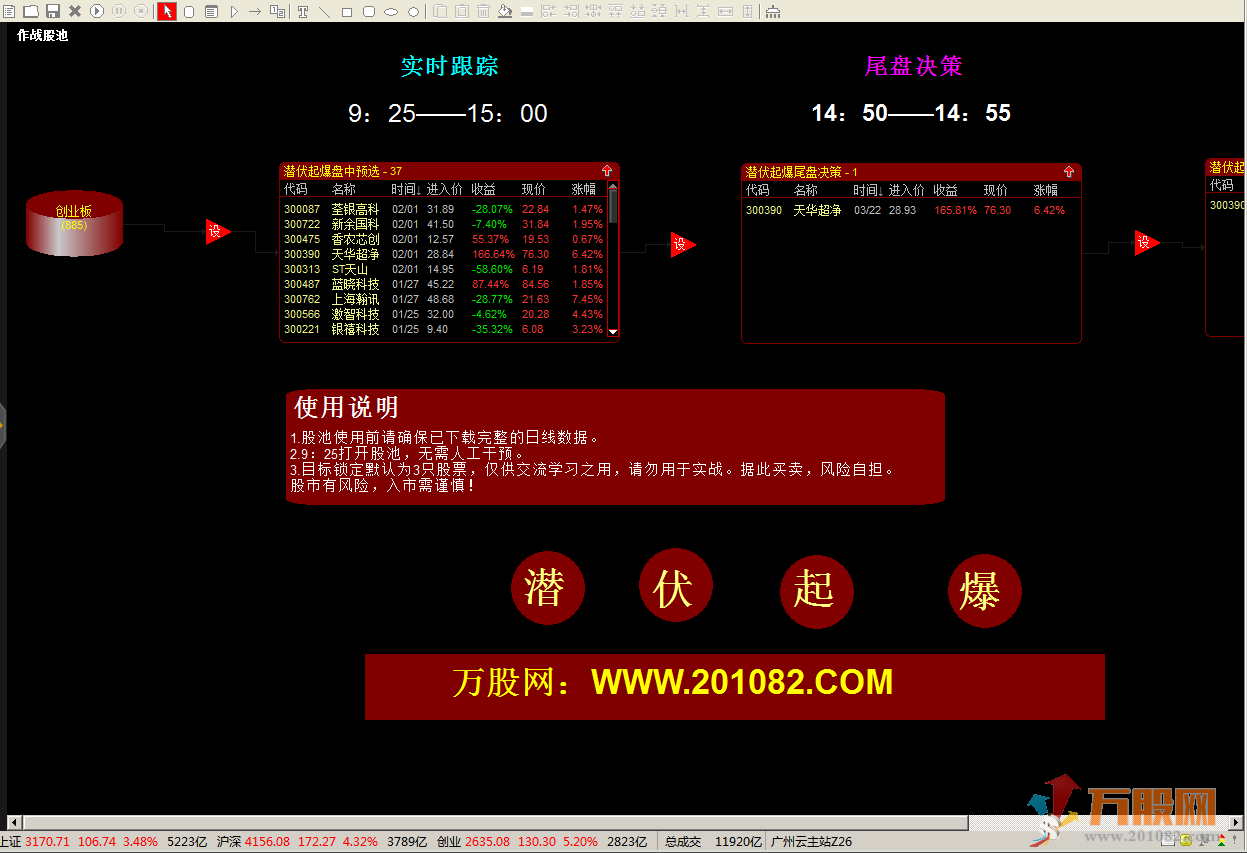Click the align vertical centers icon

click(659, 11)
